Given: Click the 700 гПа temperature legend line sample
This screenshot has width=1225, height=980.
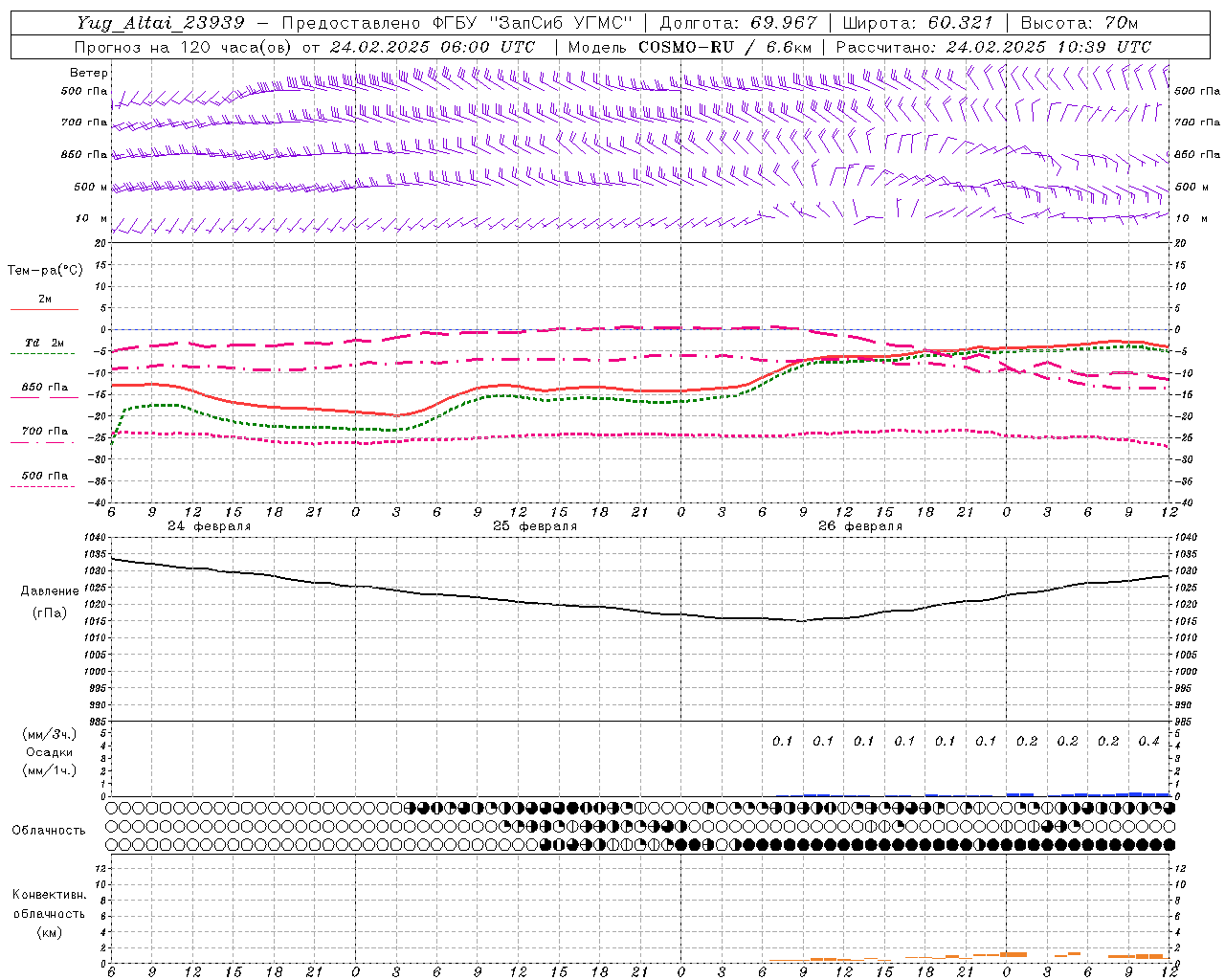Looking at the screenshot, I should 43,441.
